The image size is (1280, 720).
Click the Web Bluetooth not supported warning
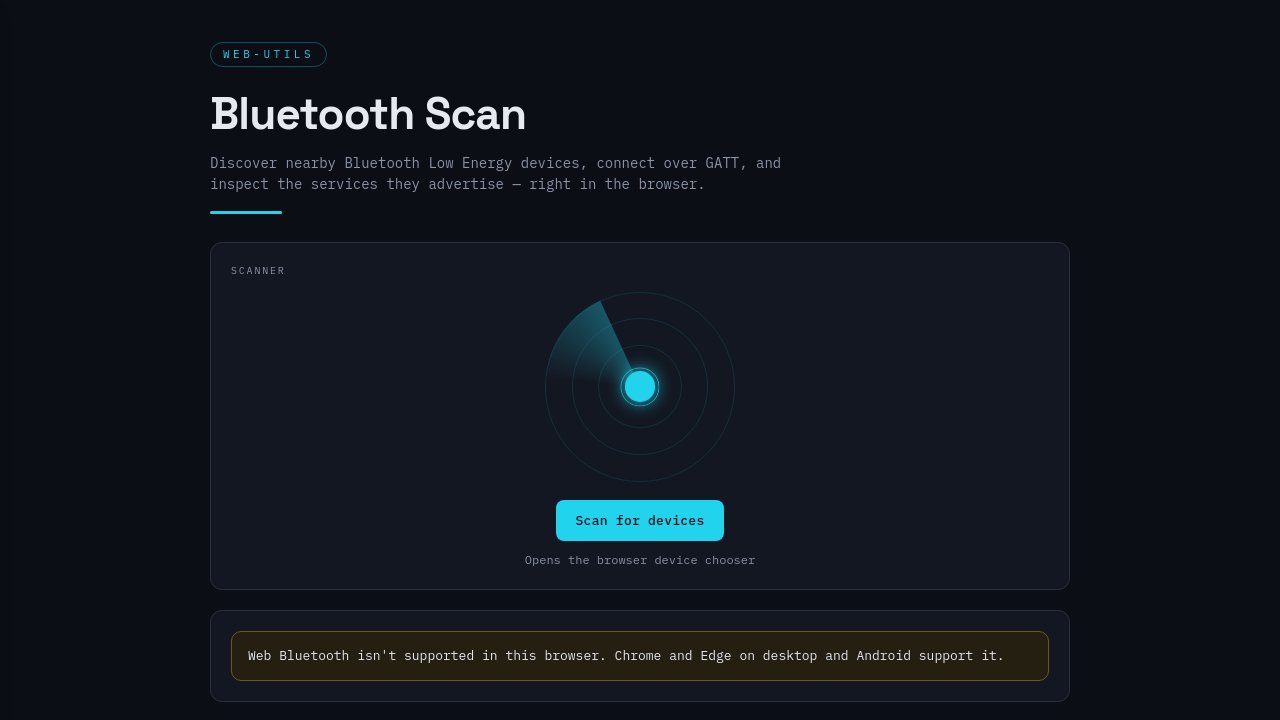(640, 656)
